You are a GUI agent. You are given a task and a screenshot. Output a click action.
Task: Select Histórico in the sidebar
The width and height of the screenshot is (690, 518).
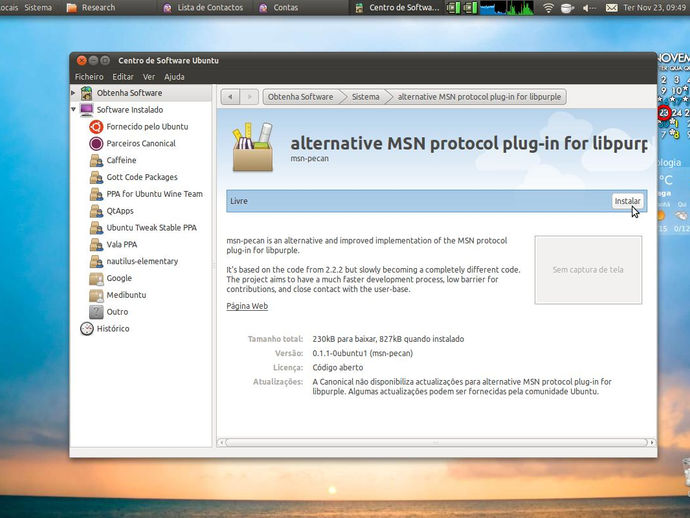(113, 329)
